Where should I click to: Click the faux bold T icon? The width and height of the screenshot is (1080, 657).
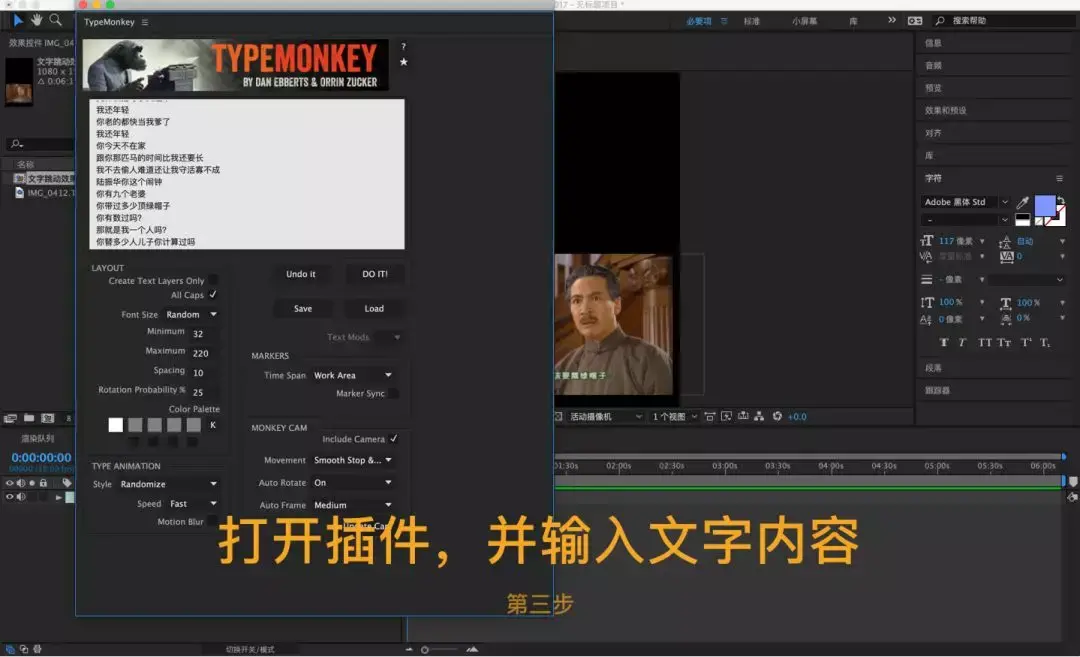[x=944, y=342]
